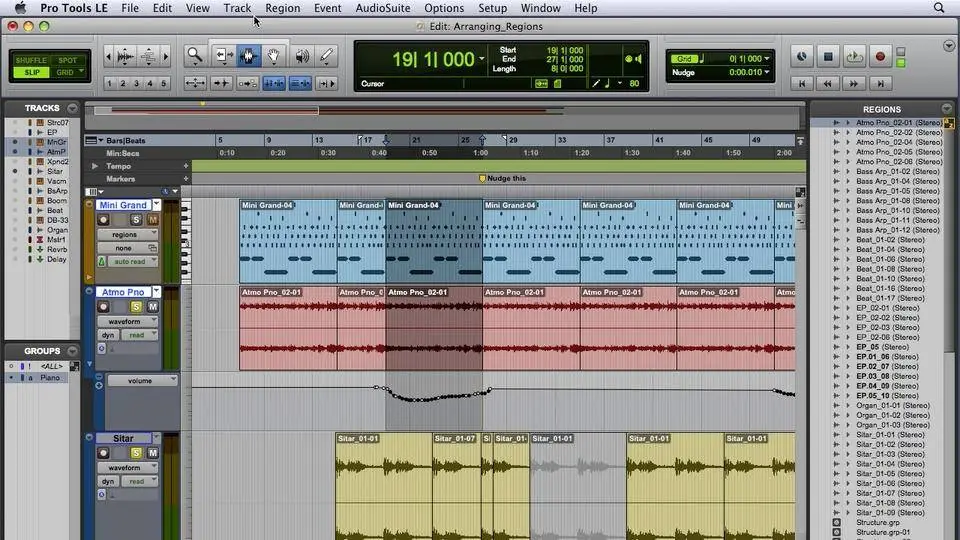Toggle Insertion Follows Playback button
Viewport: 960px width, 540px height.
(326, 83)
